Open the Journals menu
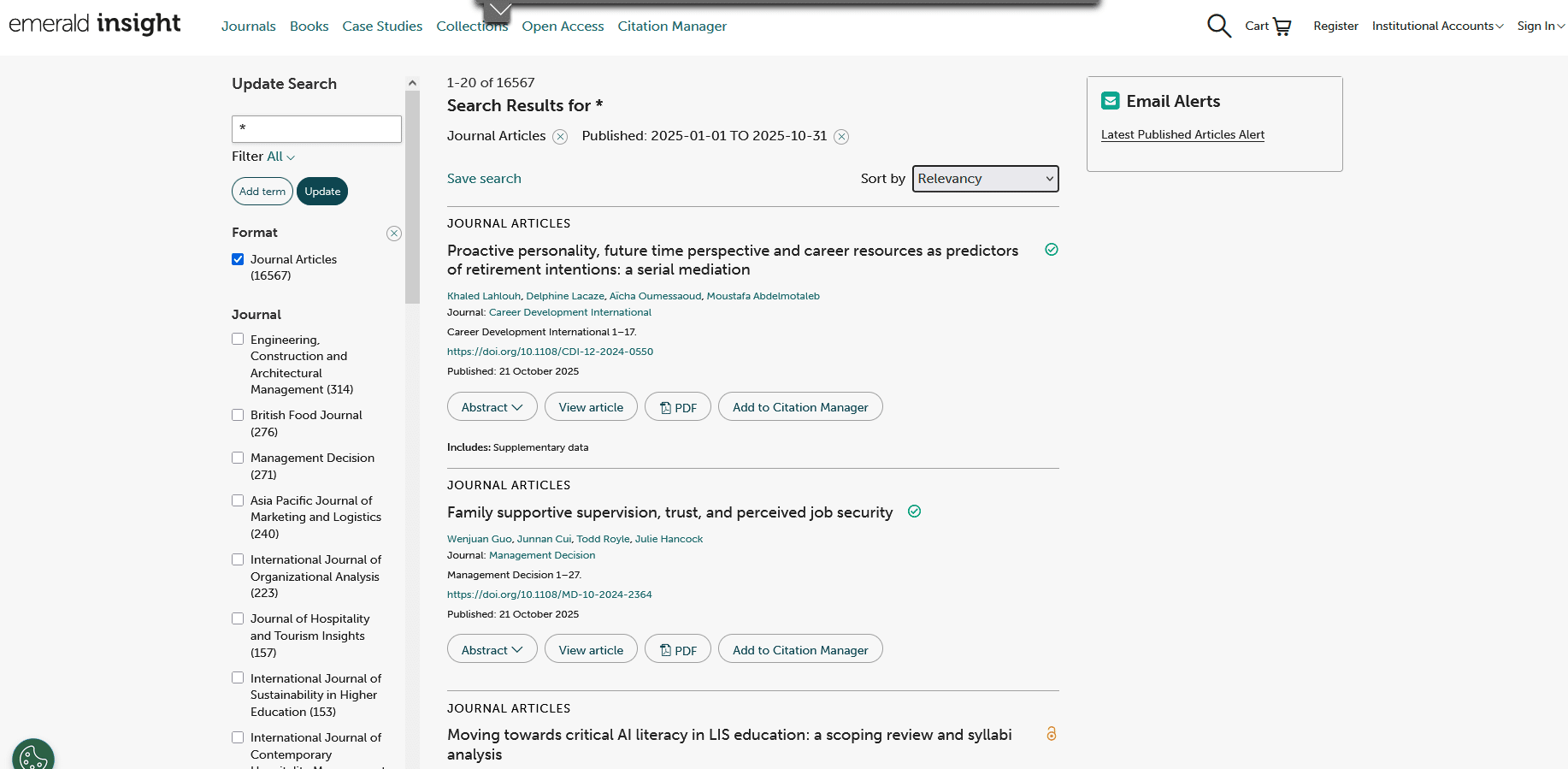Screen dimensions: 1568x769 [x=248, y=27]
